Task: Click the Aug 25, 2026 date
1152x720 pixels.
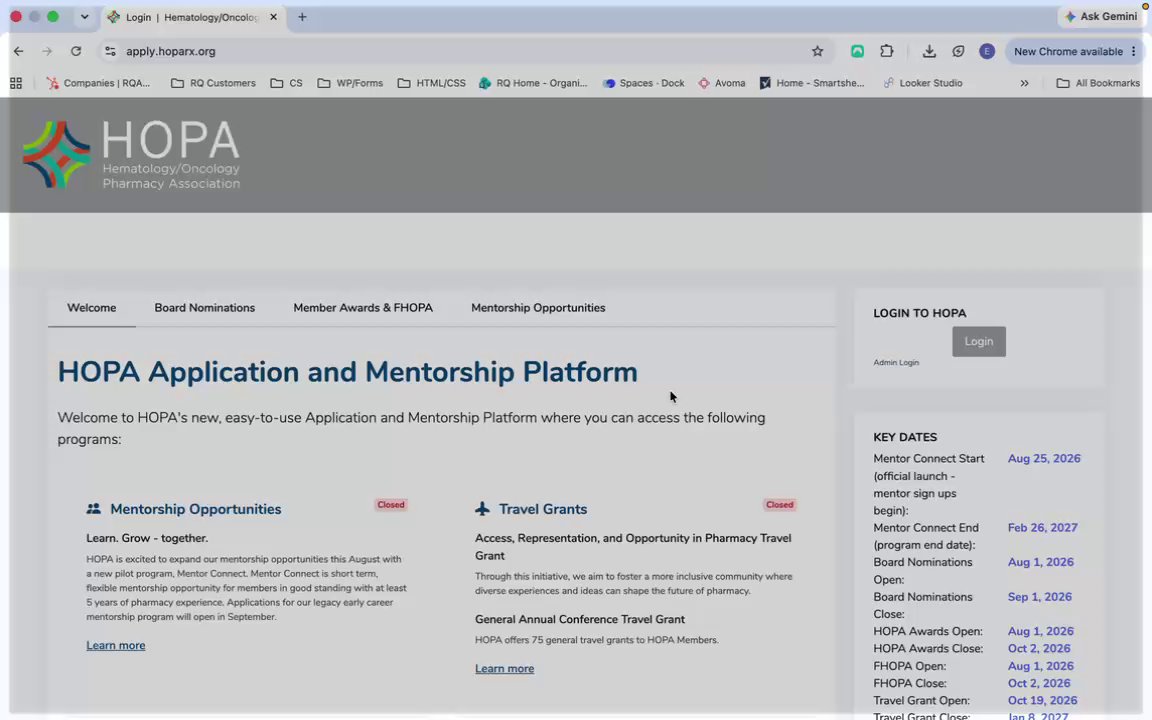Action: coord(1044,458)
